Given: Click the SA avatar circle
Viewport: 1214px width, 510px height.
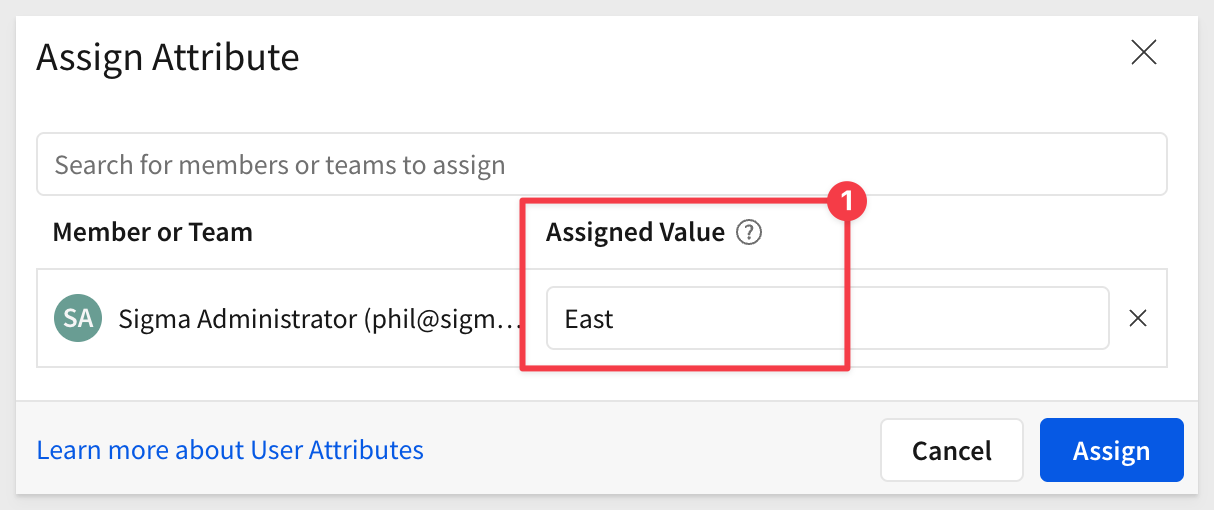Looking at the screenshot, I should click(78, 319).
